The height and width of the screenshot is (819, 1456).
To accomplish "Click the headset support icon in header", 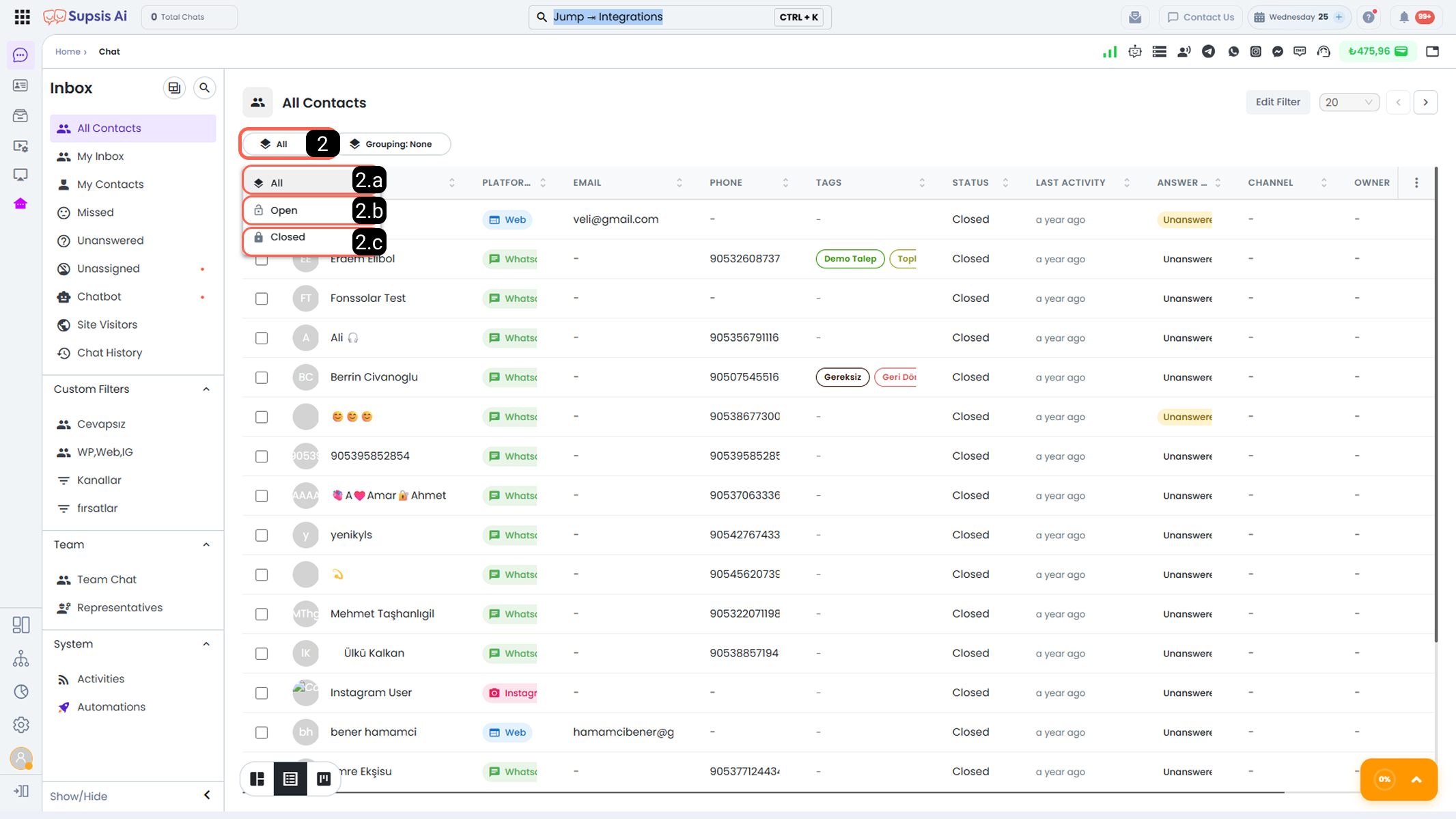I will (x=1324, y=52).
